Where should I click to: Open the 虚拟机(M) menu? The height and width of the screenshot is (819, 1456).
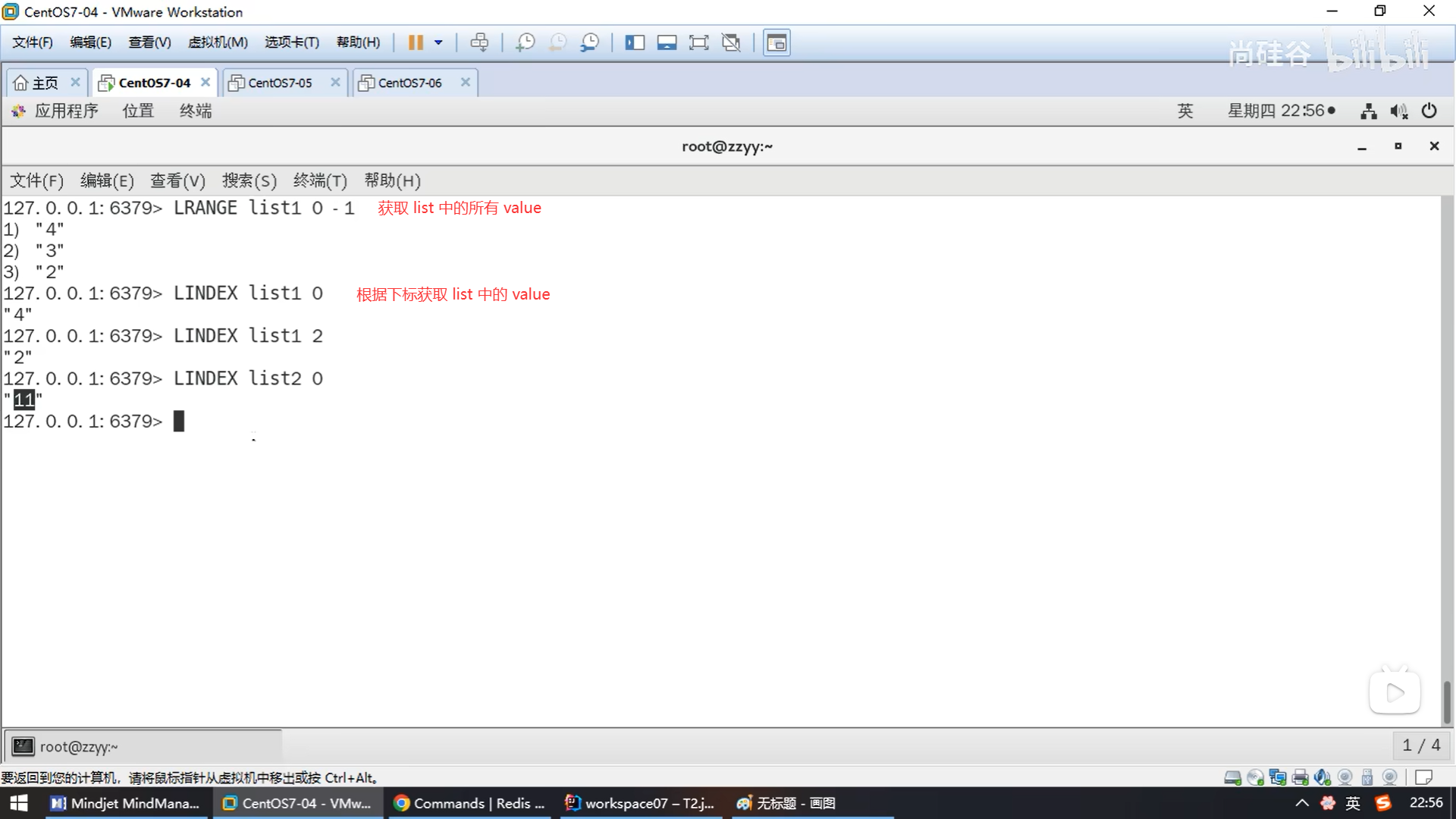pos(218,42)
